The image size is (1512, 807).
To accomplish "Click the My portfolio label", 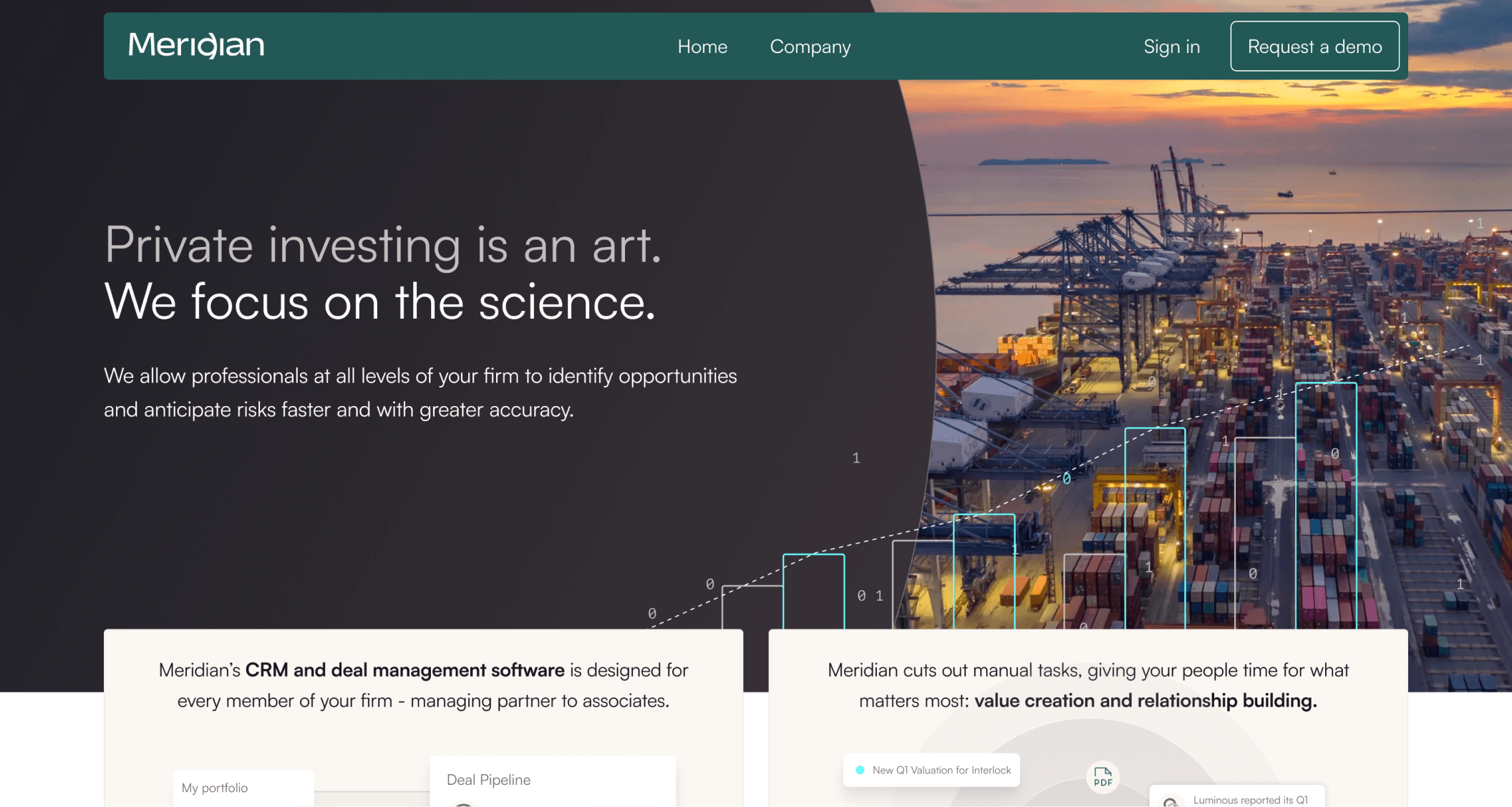I will click(215, 788).
